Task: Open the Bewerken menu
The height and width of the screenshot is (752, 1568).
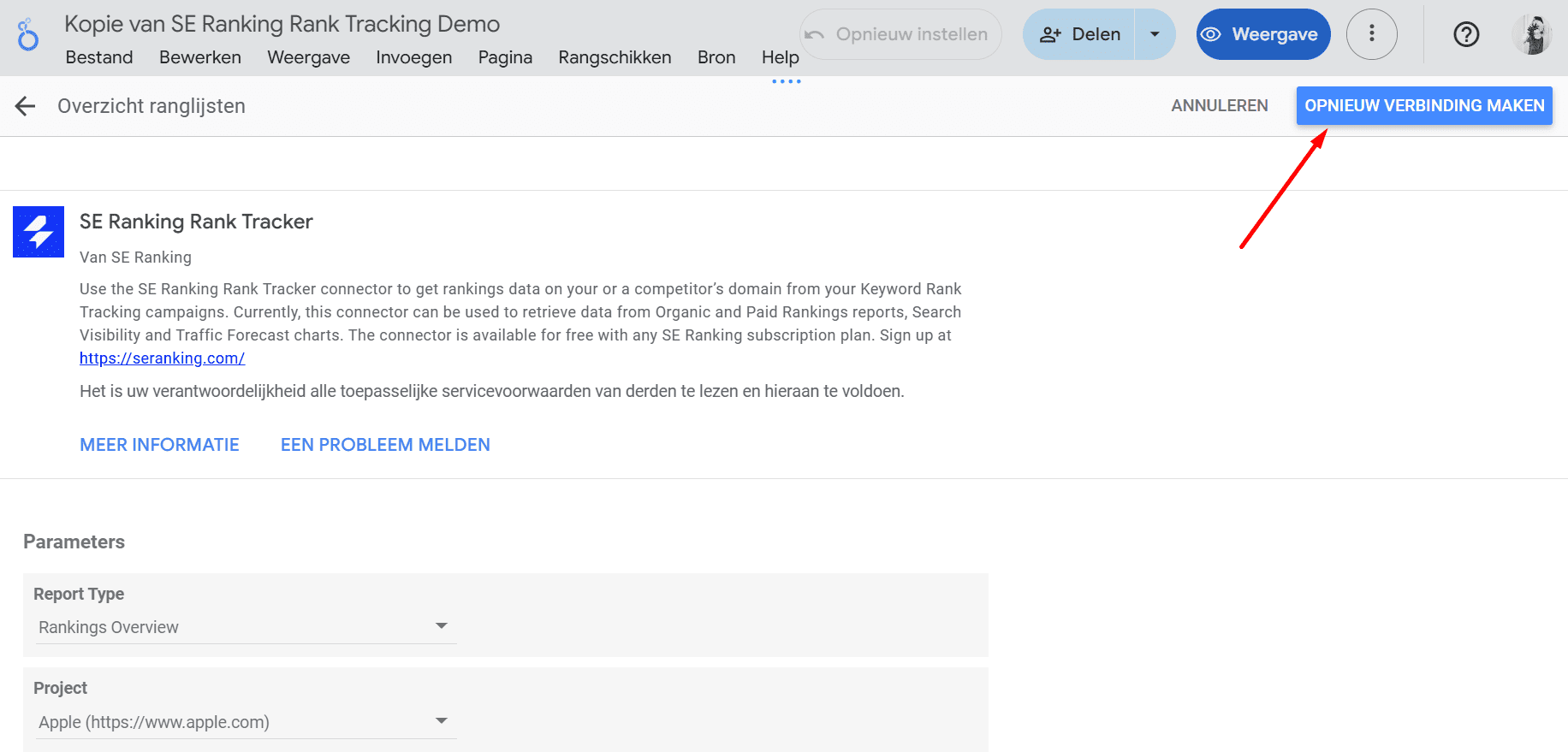Action: pyautogui.click(x=200, y=57)
